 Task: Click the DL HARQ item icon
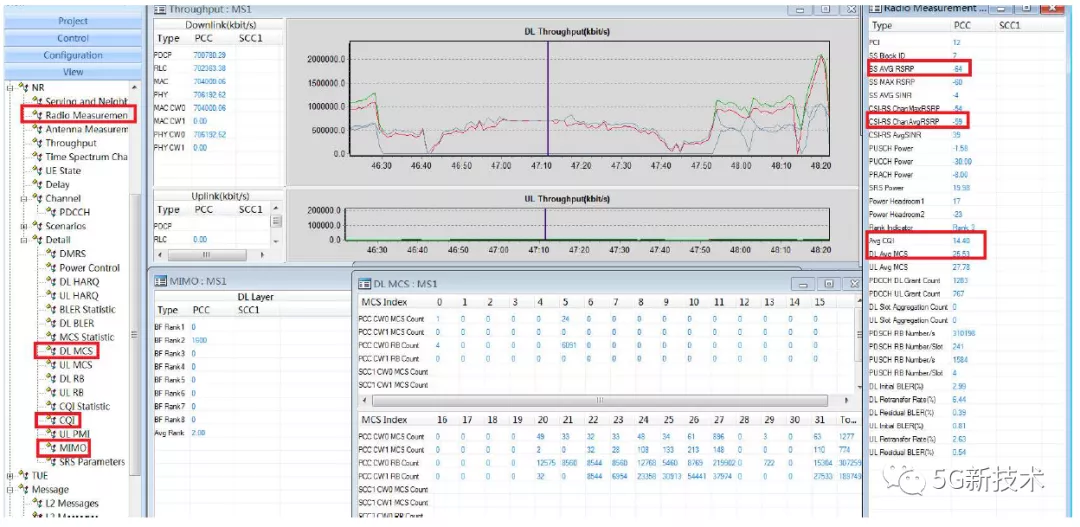[x=51, y=281]
